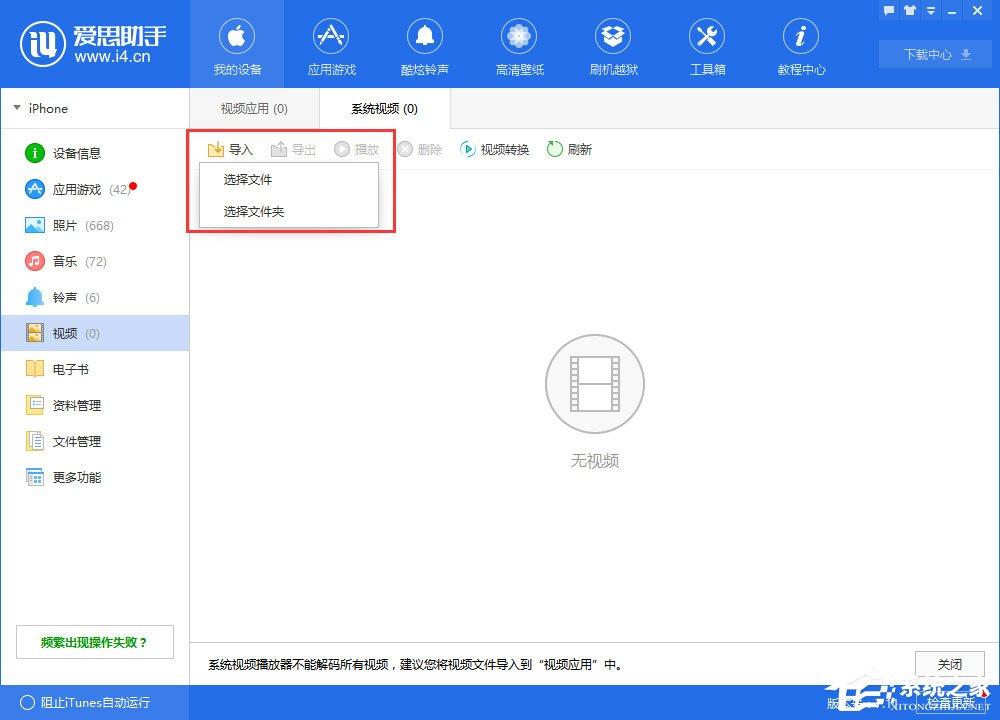Open the 刷机越狱 jailbreak section
Image resolution: width=1000 pixels, height=720 pixels.
613,45
